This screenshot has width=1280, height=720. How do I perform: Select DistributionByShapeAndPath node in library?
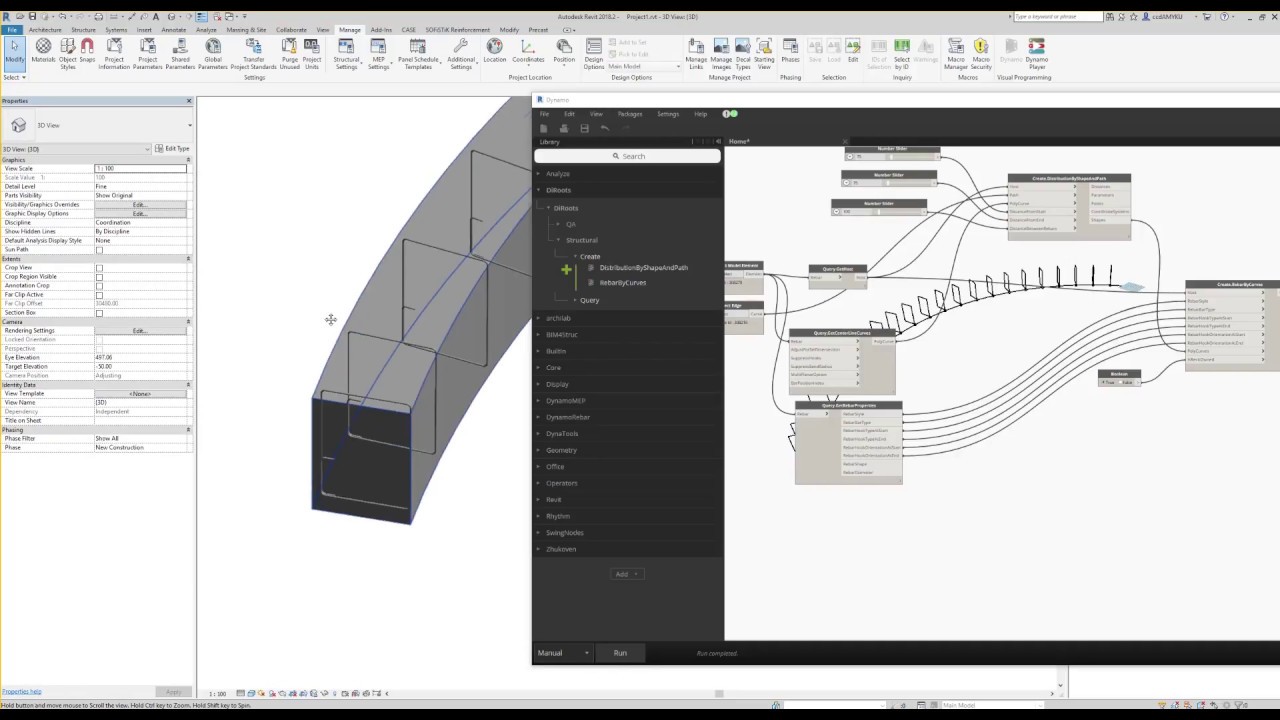pyautogui.click(x=643, y=268)
